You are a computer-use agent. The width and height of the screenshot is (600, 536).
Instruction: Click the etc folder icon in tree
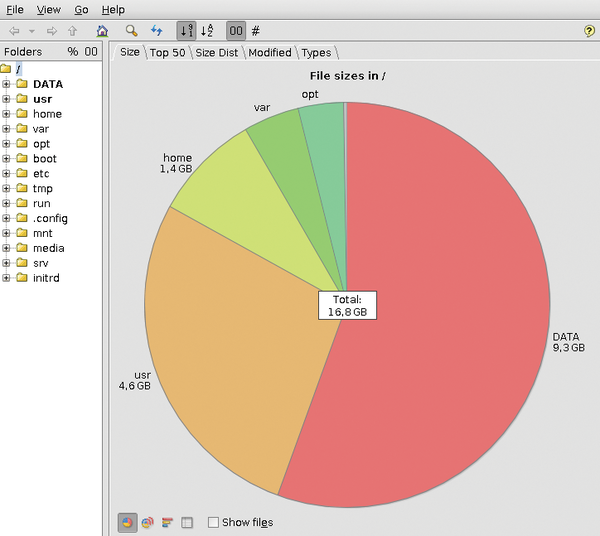pos(22,173)
